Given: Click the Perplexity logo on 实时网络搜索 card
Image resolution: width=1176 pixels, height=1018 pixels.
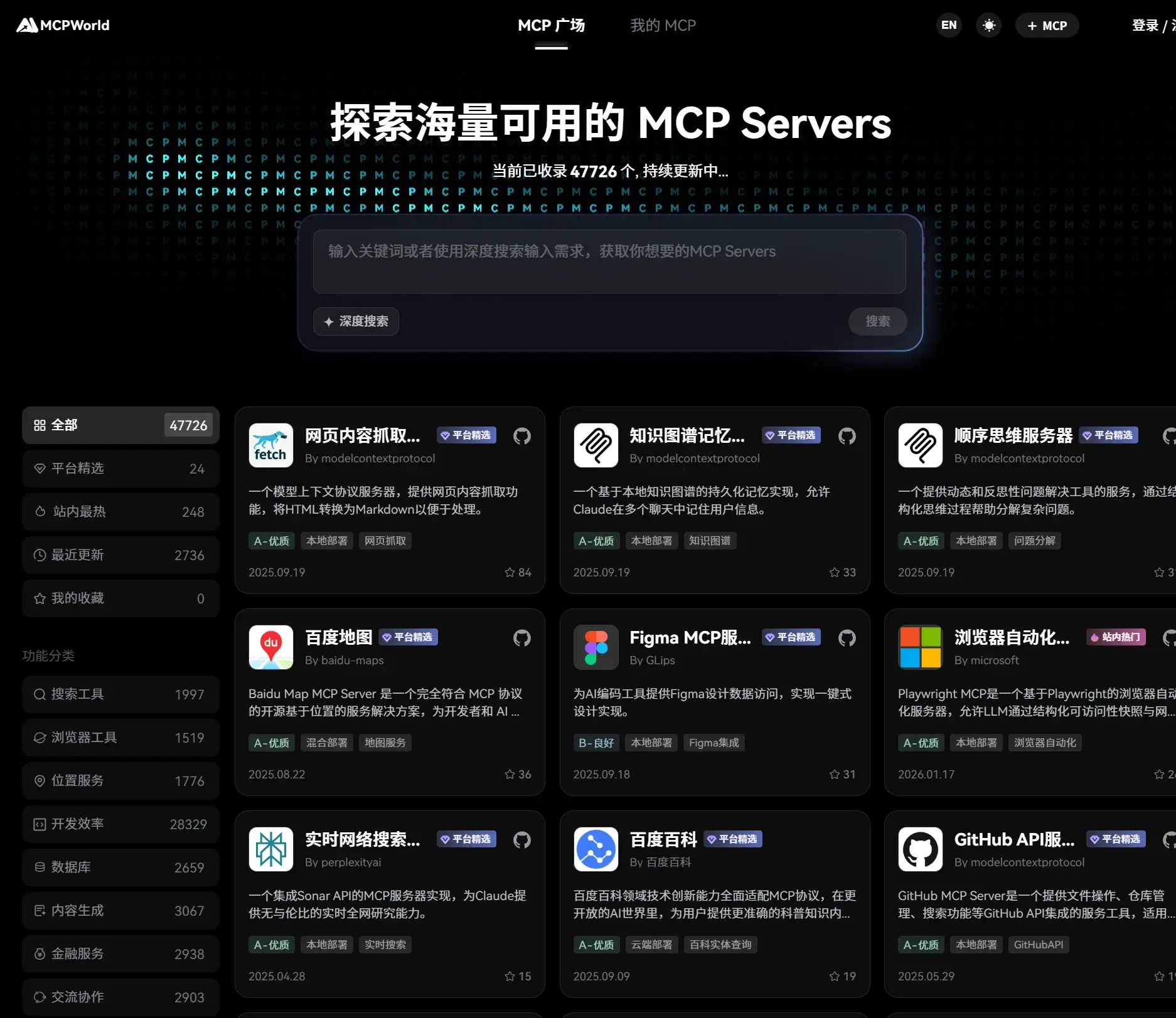Looking at the screenshot, I should click(270, 849).
